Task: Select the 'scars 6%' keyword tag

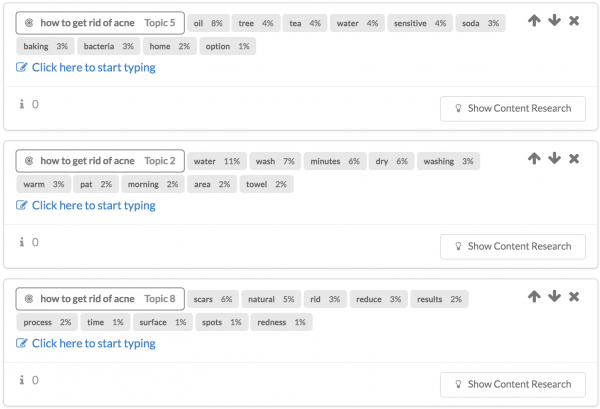Action: [213, 299]
